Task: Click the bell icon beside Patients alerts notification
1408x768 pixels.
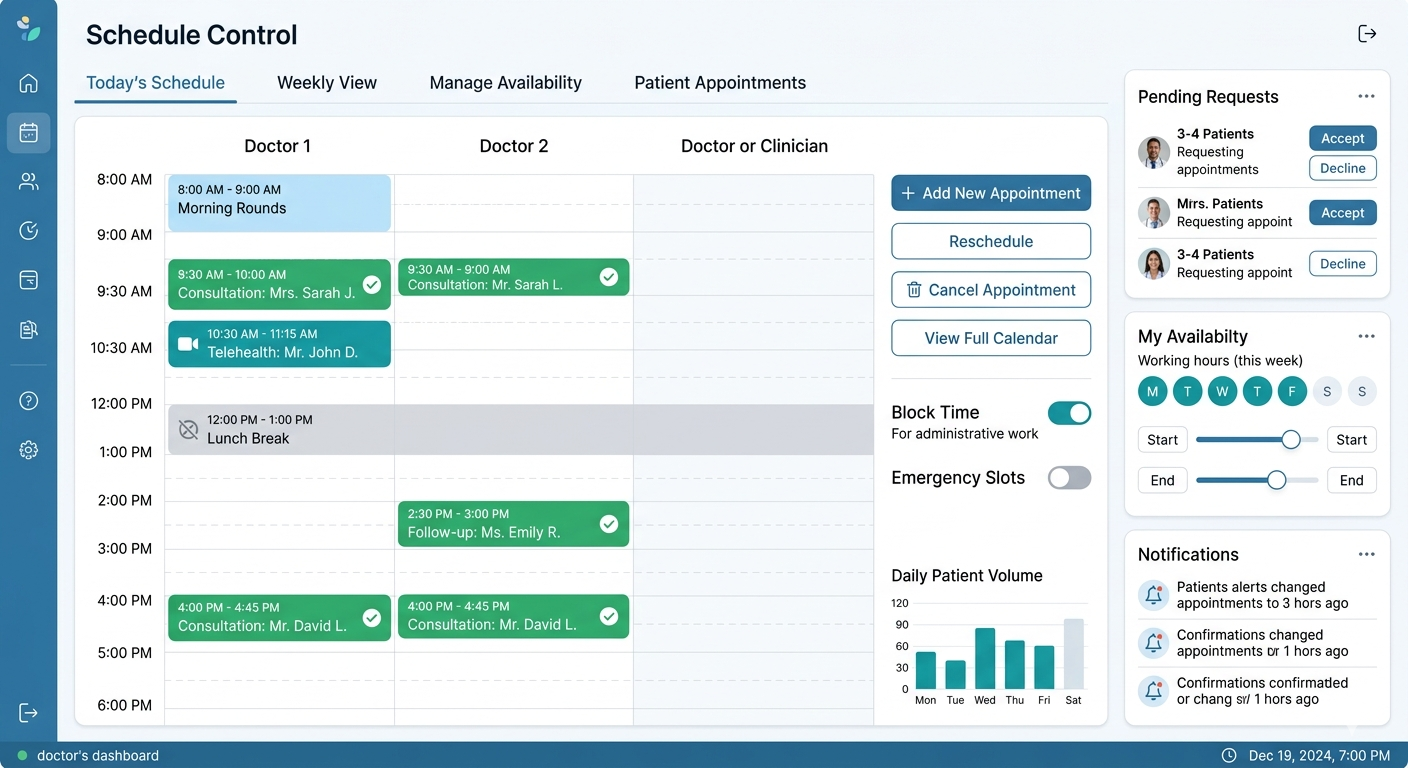Action: pos(1153,595)
